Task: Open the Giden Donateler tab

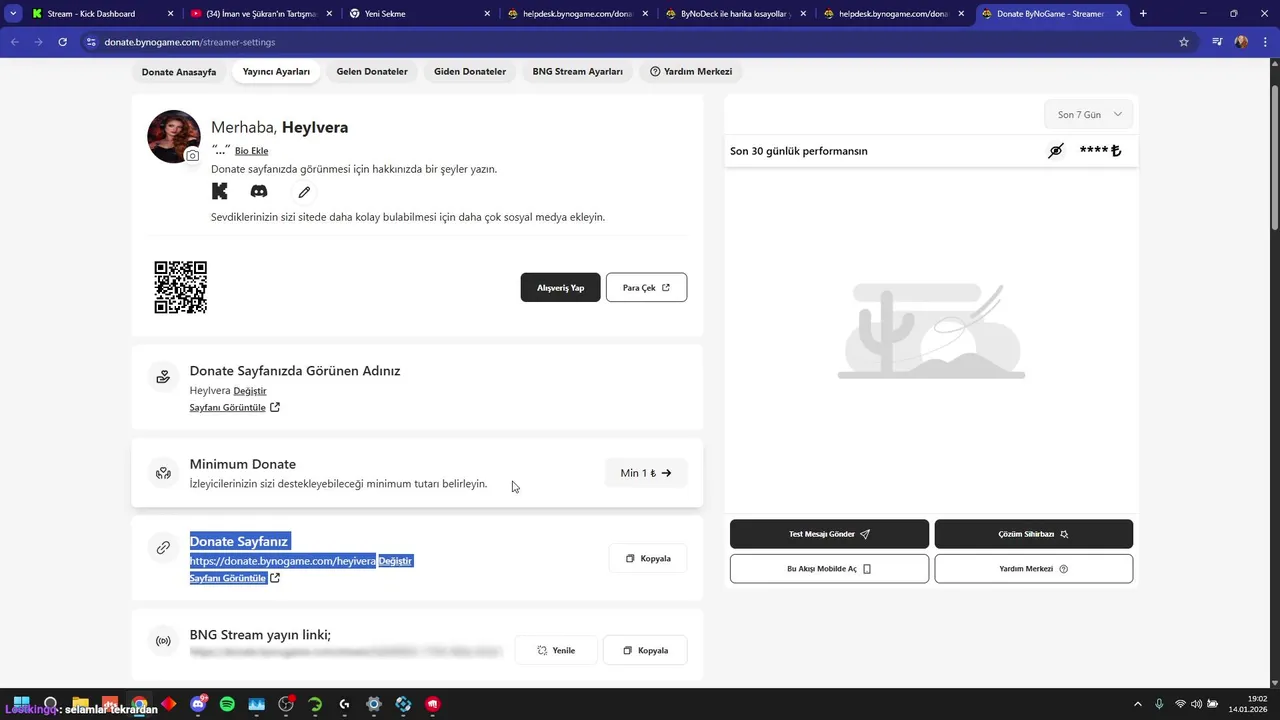Action: 470,72
